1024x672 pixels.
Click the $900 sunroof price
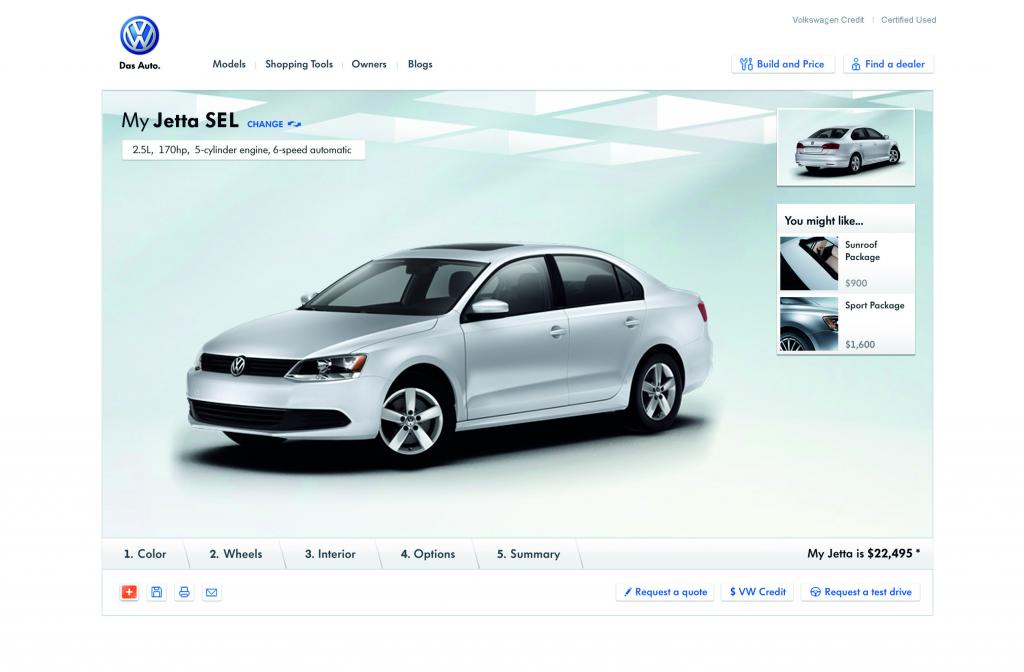[x=856, y=283]
